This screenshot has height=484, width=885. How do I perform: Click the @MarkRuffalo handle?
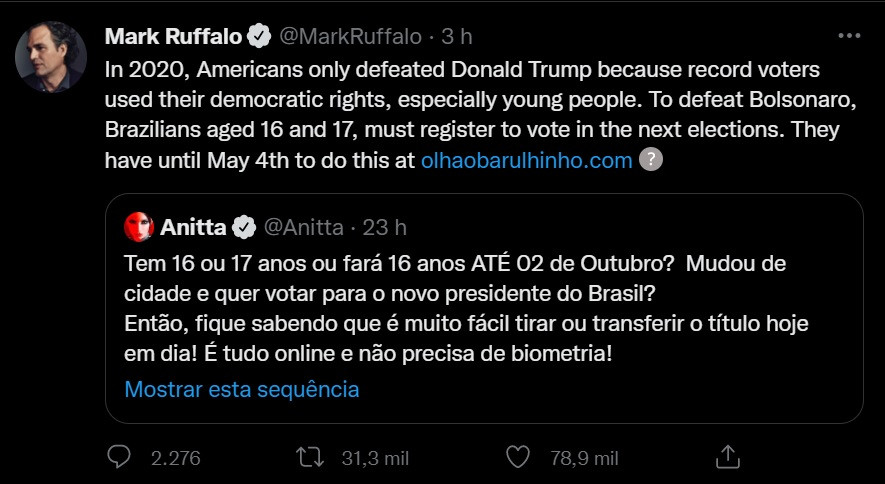[x=348, y=37]
